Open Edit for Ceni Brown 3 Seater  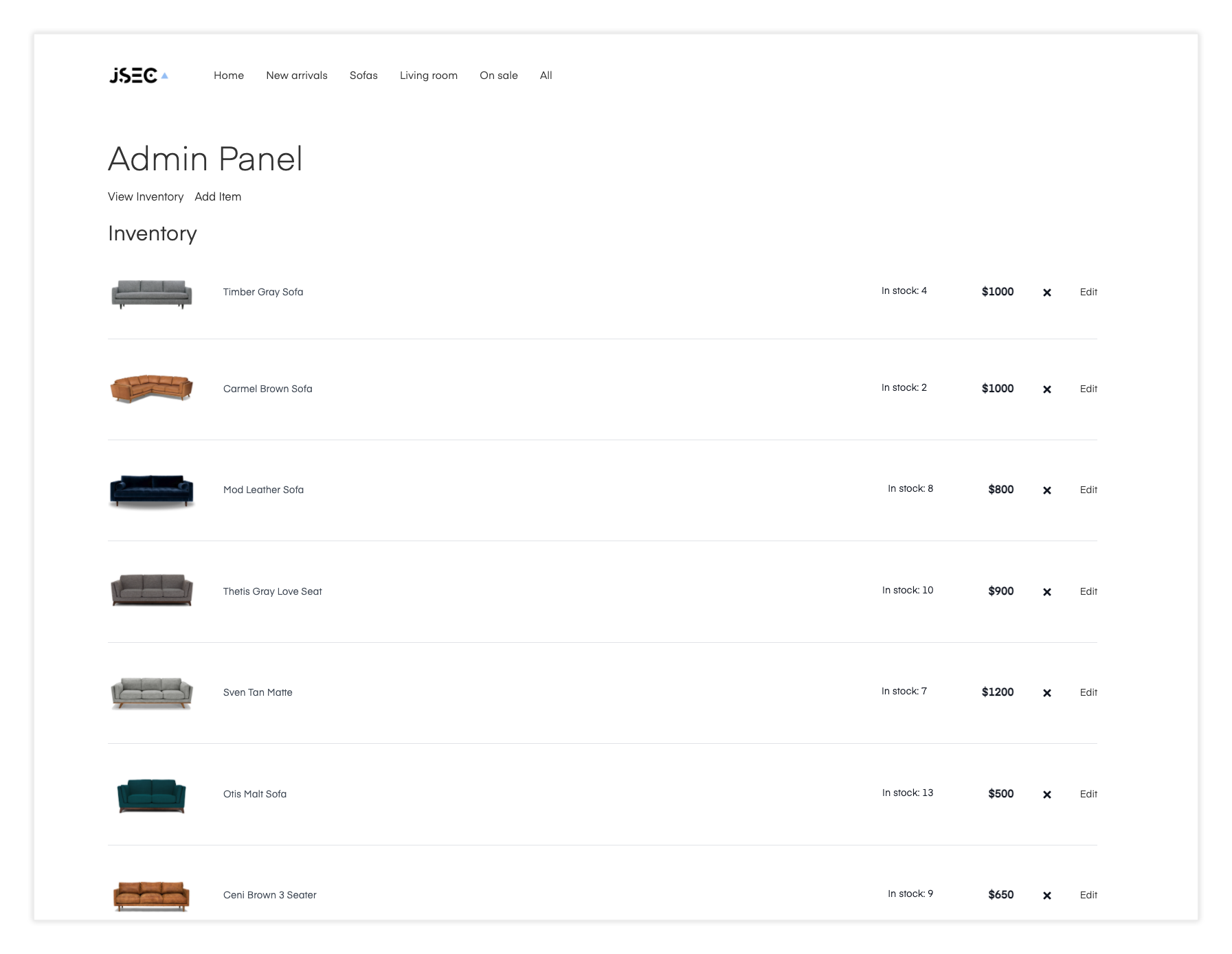[1088, 895]
